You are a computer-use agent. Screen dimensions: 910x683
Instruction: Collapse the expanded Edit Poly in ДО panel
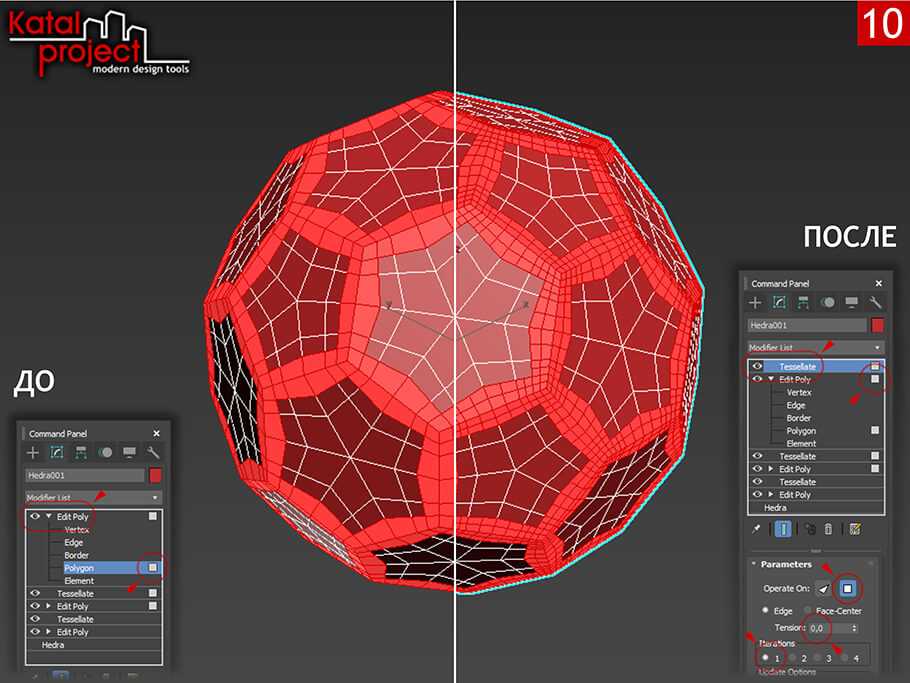(48, 516)
